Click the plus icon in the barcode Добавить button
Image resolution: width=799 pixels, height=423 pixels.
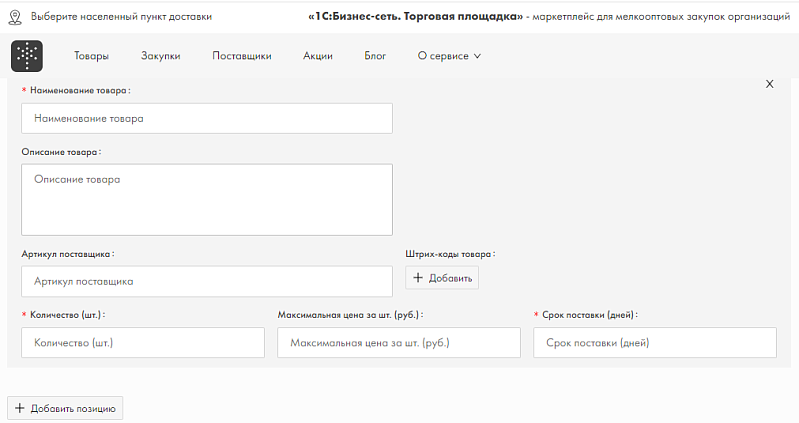[x=418, y=278]
